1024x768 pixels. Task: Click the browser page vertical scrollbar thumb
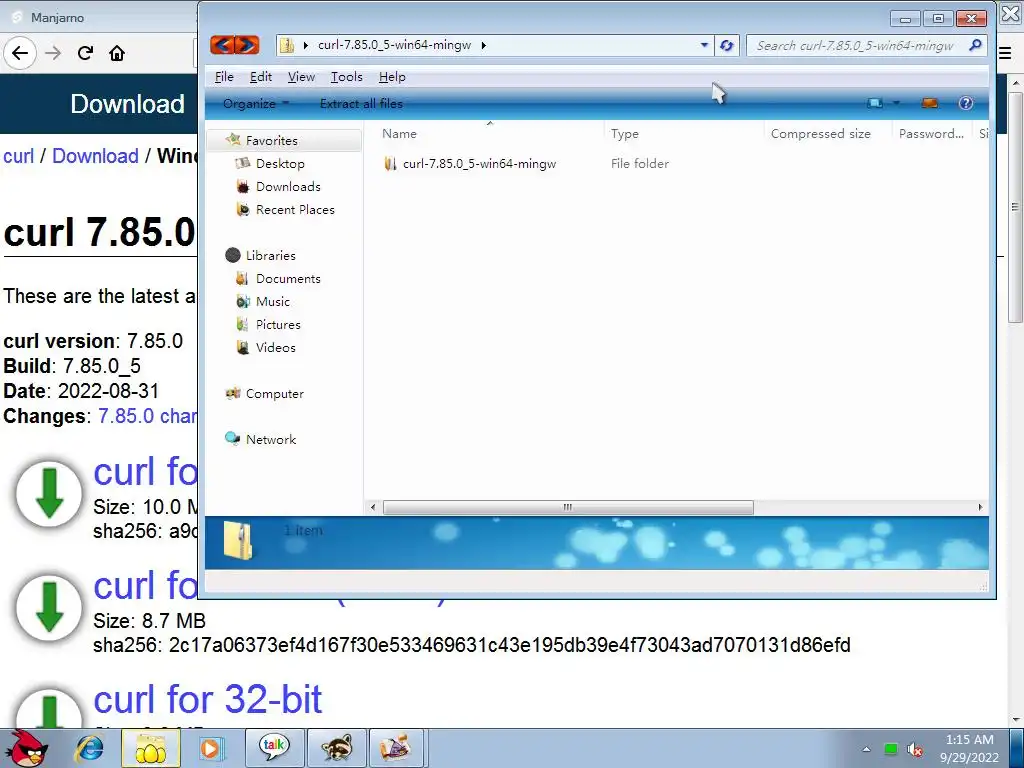pos(1015,207)
